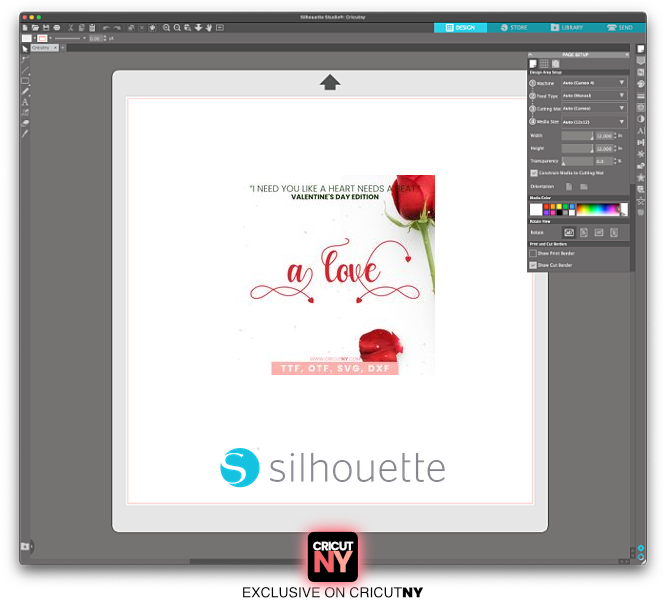This screenshot has height=604, width=665.
Task: Open the Page Setup panel icon on the right sidebar
Action: 641,49
